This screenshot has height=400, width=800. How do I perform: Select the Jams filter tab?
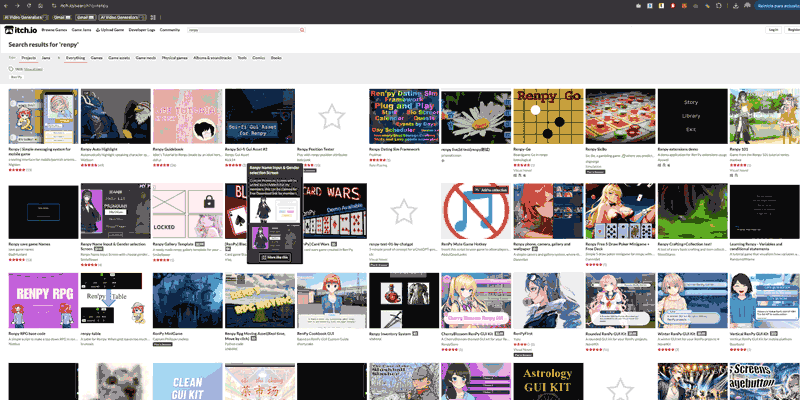coord(46,58)
